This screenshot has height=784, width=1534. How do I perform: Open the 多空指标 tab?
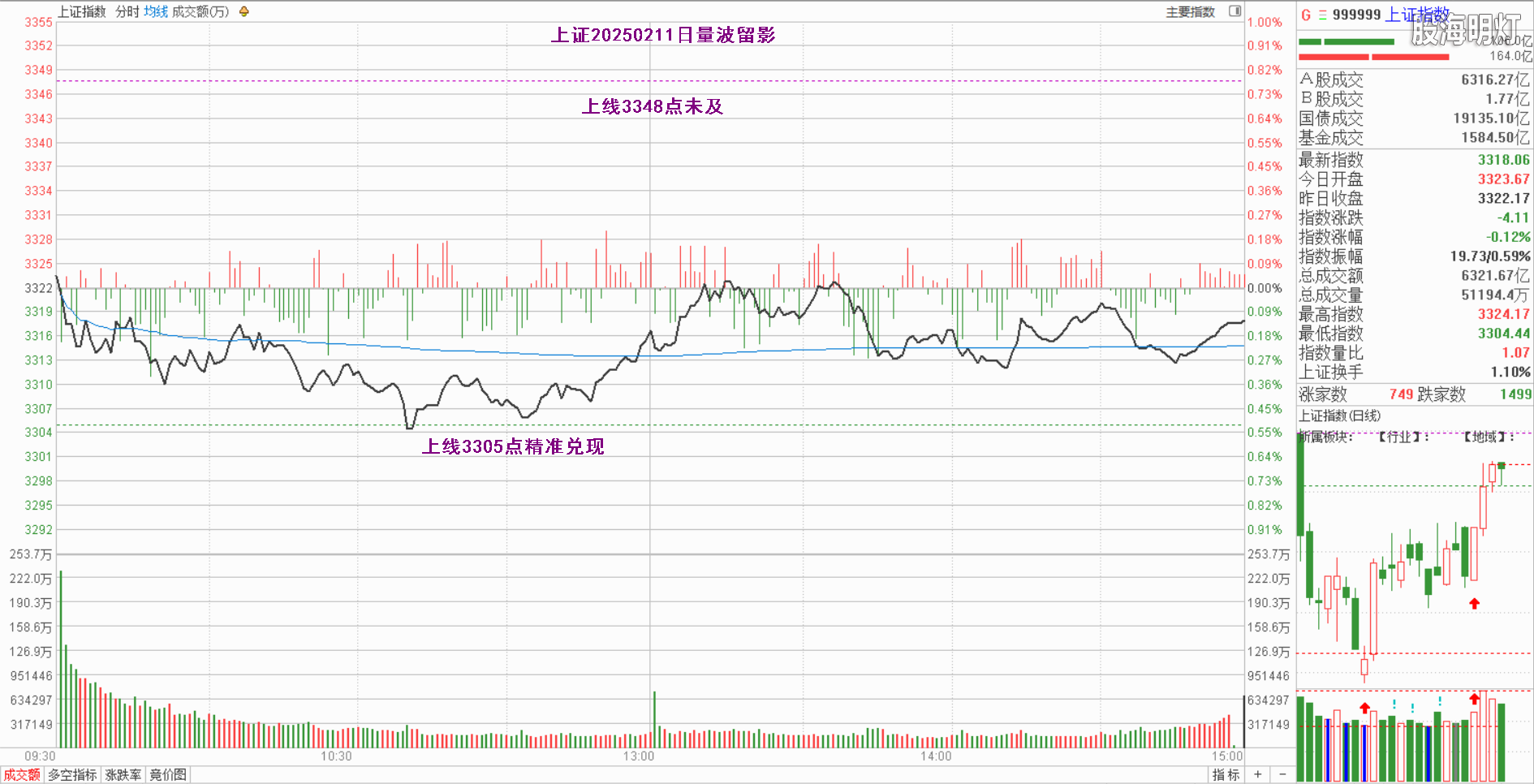[x=71, y=775]
